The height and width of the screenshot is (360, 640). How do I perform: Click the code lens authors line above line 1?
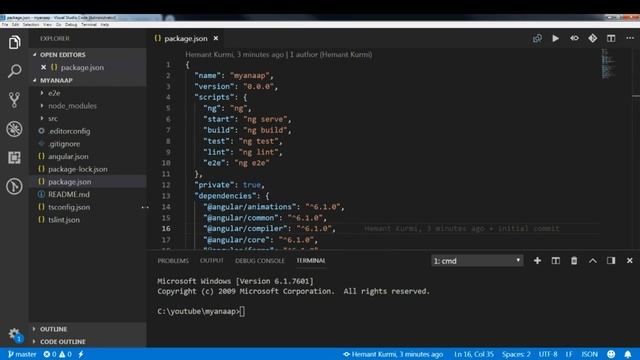(278, 54)
